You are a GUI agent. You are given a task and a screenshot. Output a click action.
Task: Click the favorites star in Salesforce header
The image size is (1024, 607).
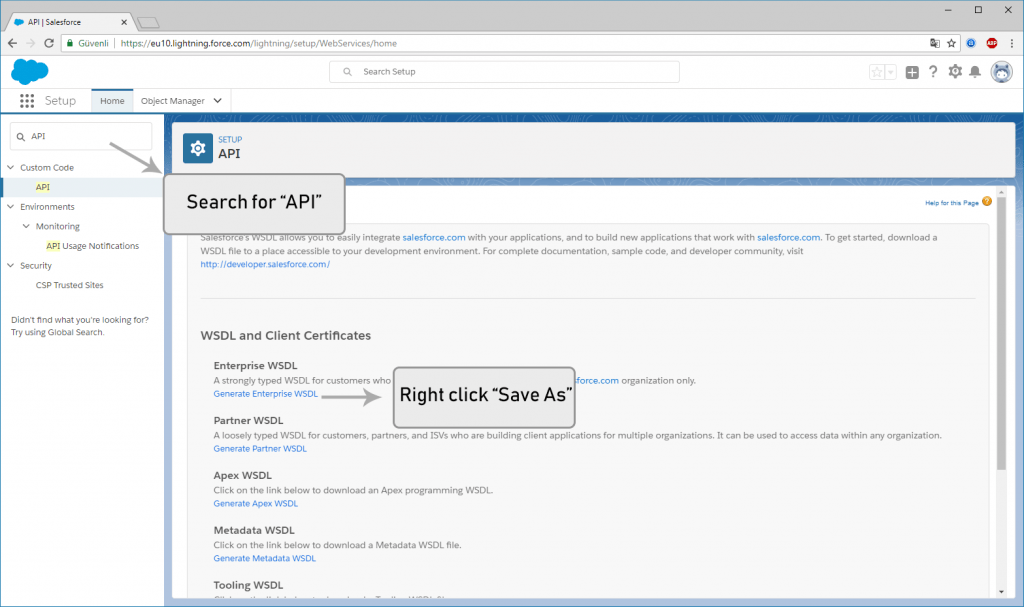tap(877, 72)
